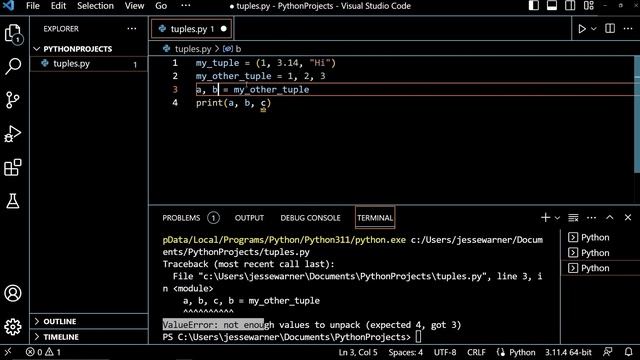
Task: Click the Run Python File play button
Action: click(582, 29)
